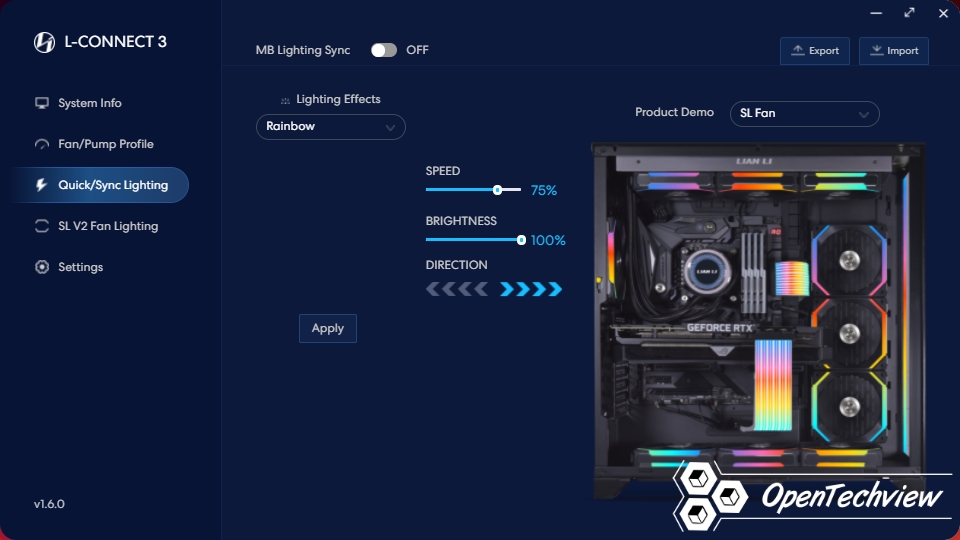Click the L-CONNECT 3 logo icon
This screenshot has width=960, height=540.
tap(44, 42)
